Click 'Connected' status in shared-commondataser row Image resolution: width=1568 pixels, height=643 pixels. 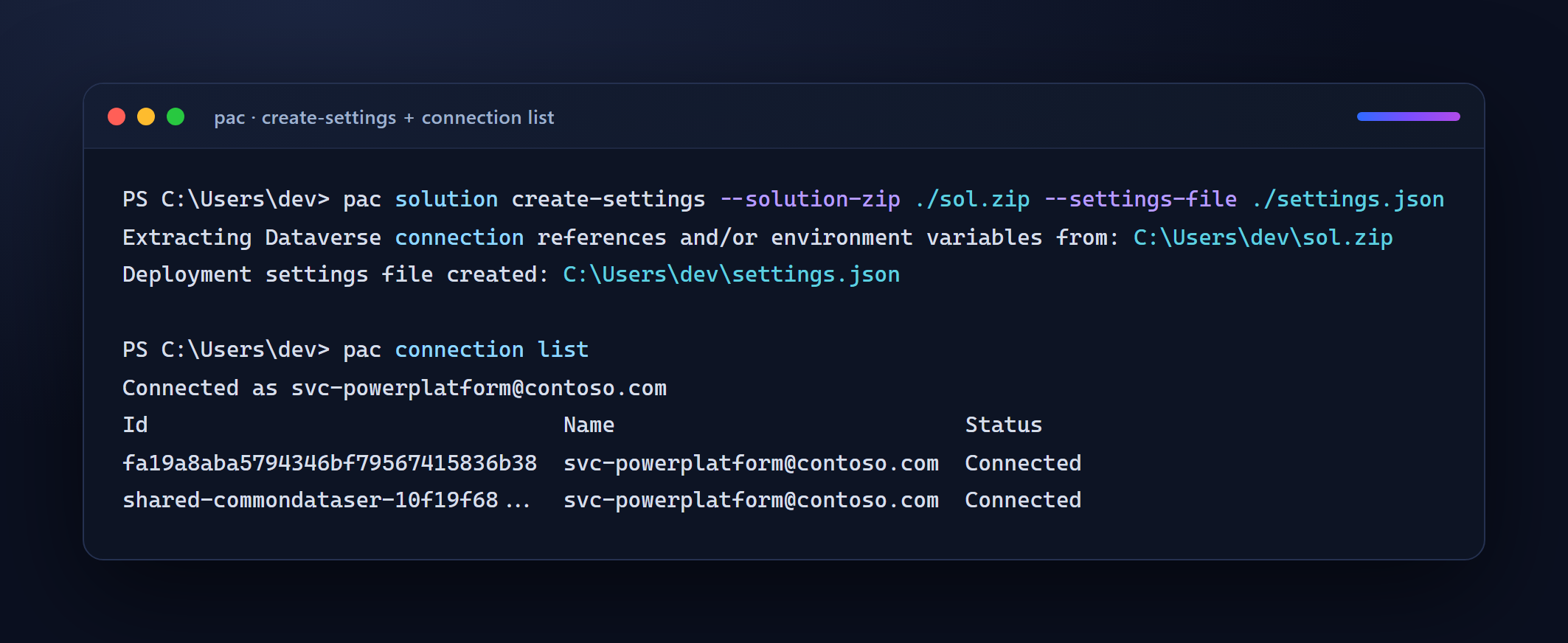(x=1023, y=500)
